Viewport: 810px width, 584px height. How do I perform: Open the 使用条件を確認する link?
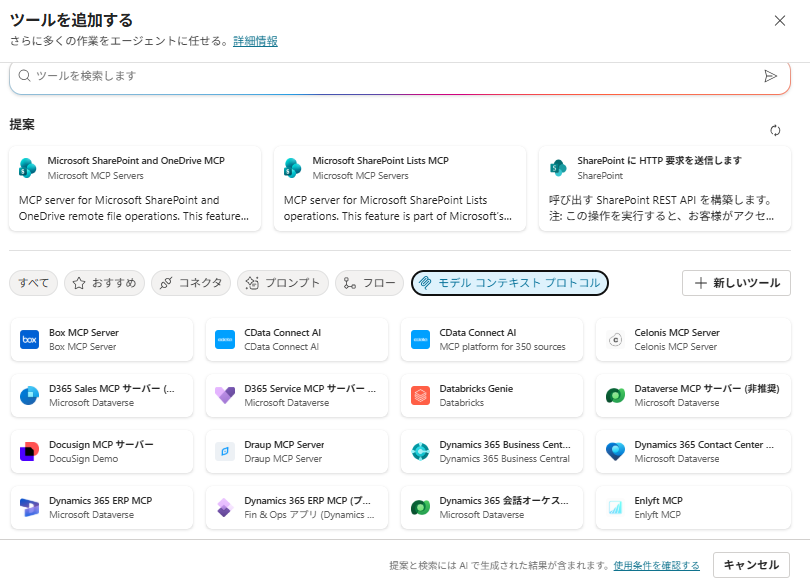(x=657, y=565)
